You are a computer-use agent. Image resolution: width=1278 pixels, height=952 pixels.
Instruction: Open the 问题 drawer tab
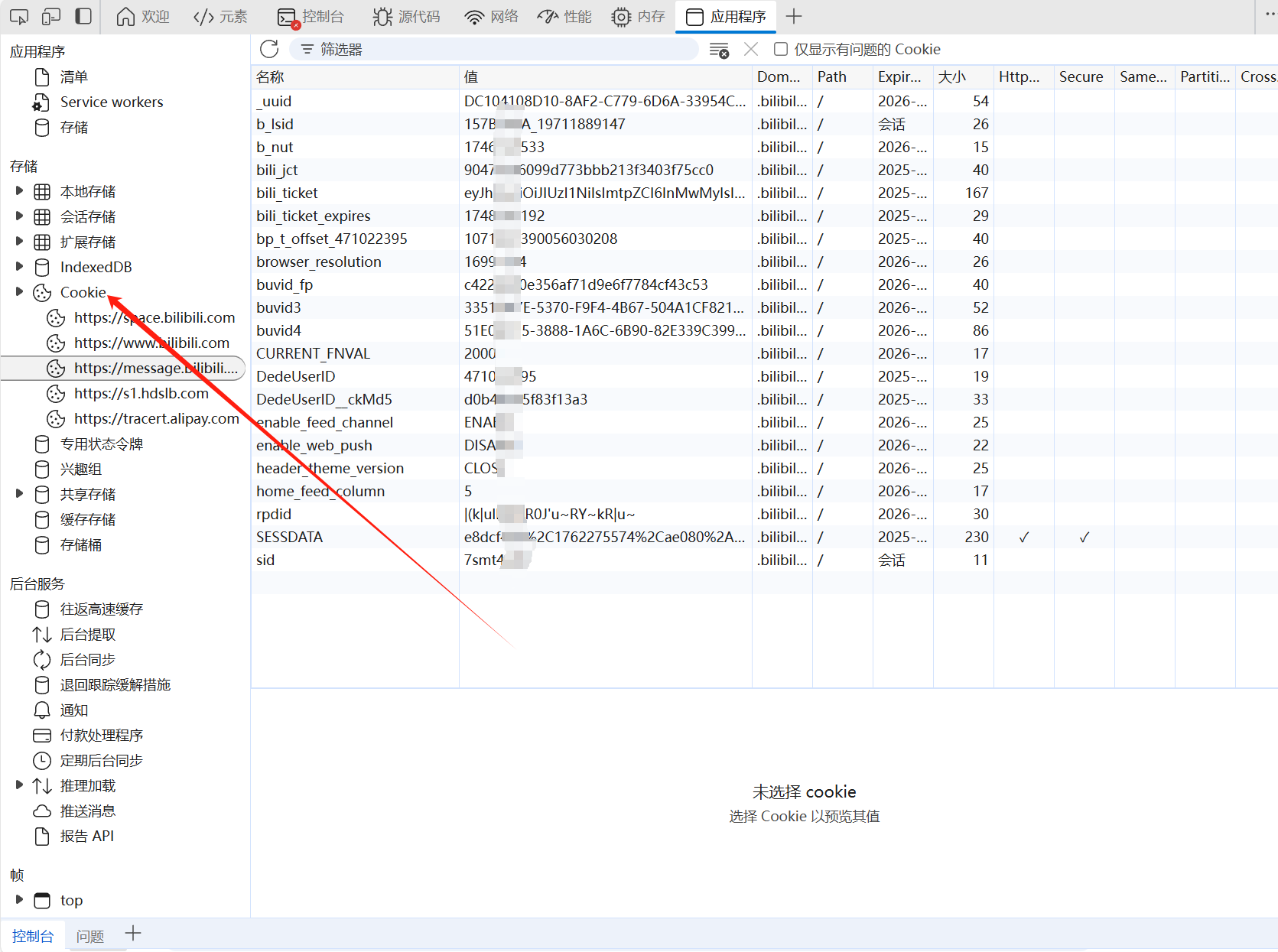[x=90, y=936]
